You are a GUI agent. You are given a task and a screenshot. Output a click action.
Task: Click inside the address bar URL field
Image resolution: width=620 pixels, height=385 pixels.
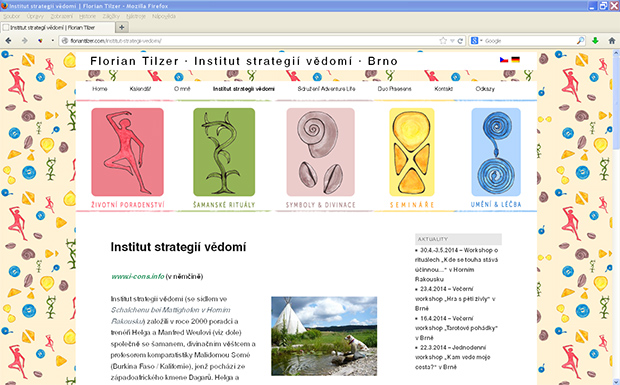(253, 41)
